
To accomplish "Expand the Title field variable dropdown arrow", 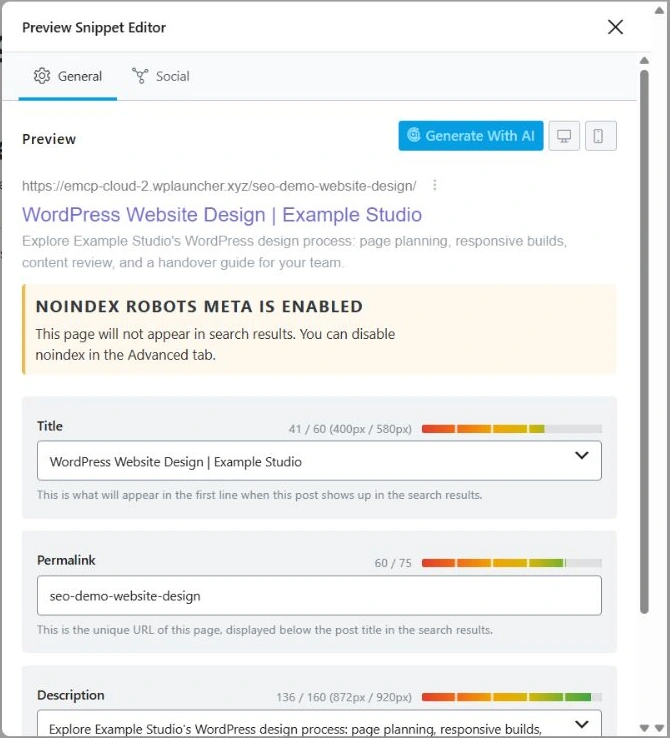I will (582, 455).
